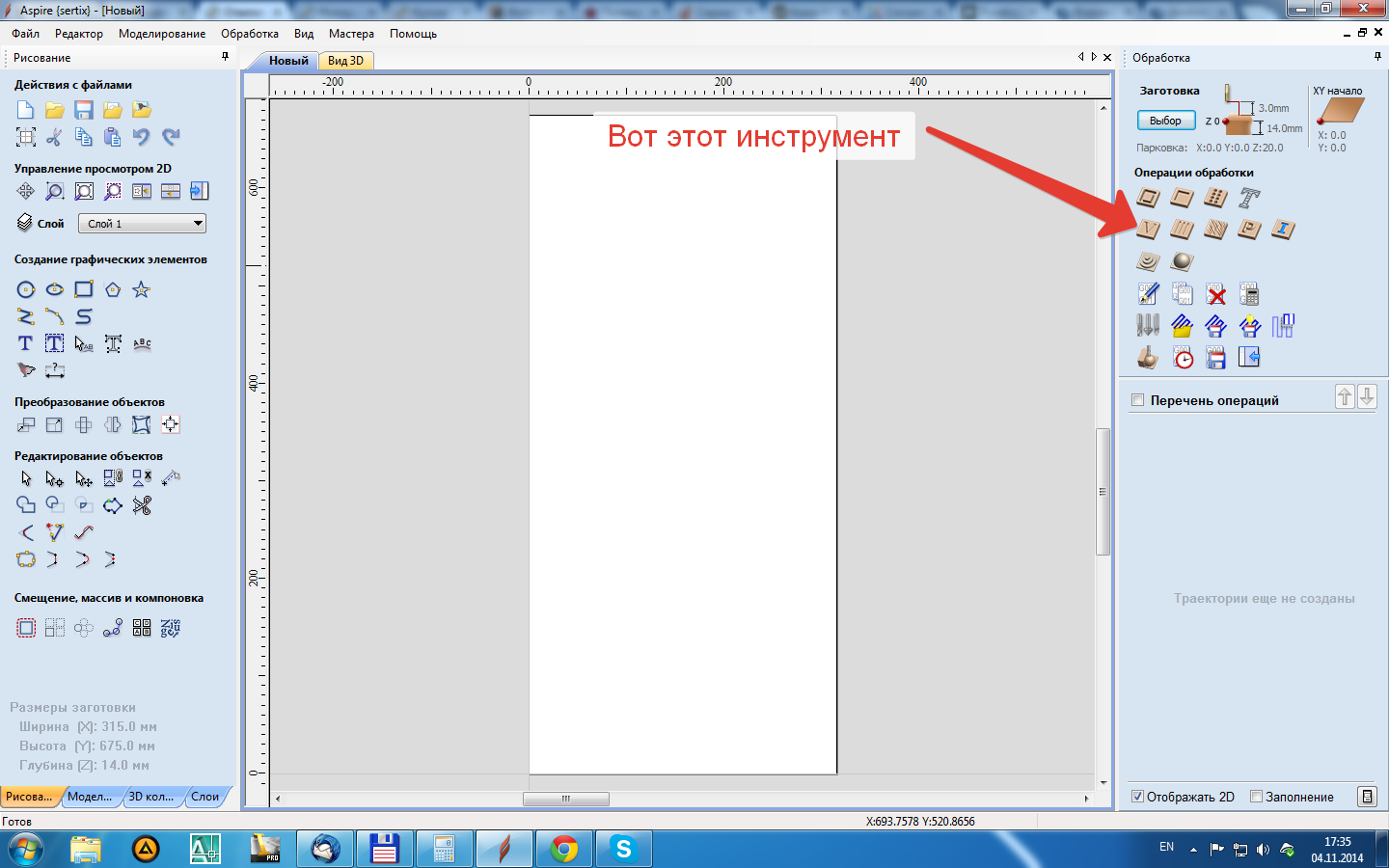
Task: Click the Save file floppy icon
Action: coord(84,110)
